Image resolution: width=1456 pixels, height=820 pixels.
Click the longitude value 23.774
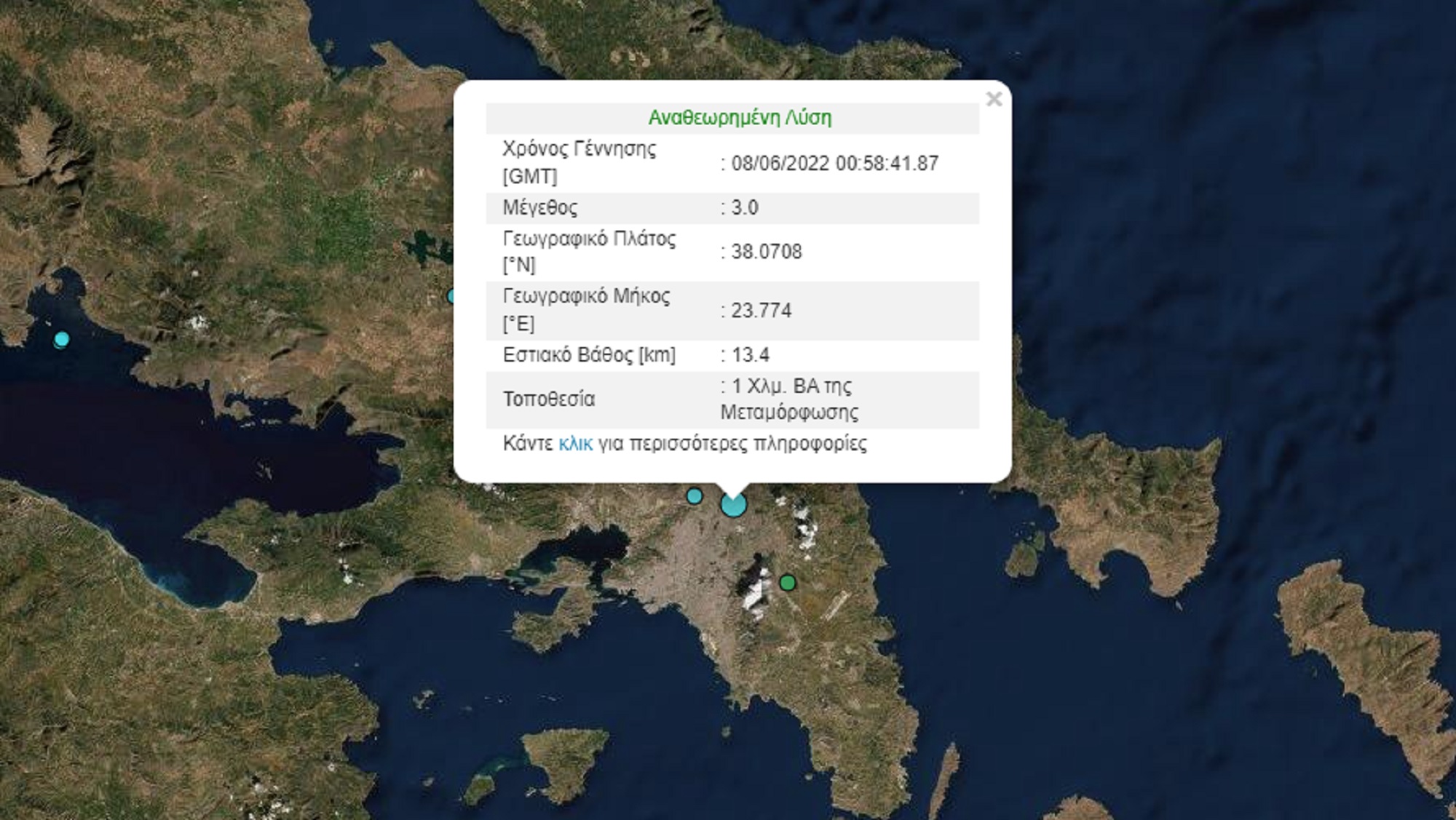tap(761, 311)
